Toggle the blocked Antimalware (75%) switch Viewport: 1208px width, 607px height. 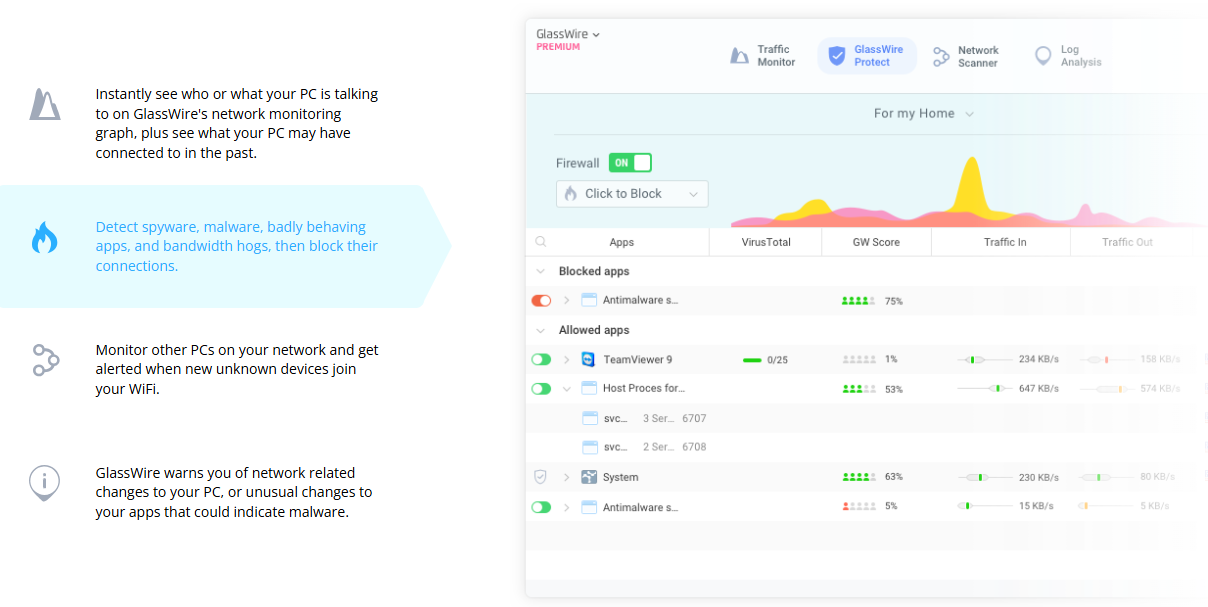point(541,300)
